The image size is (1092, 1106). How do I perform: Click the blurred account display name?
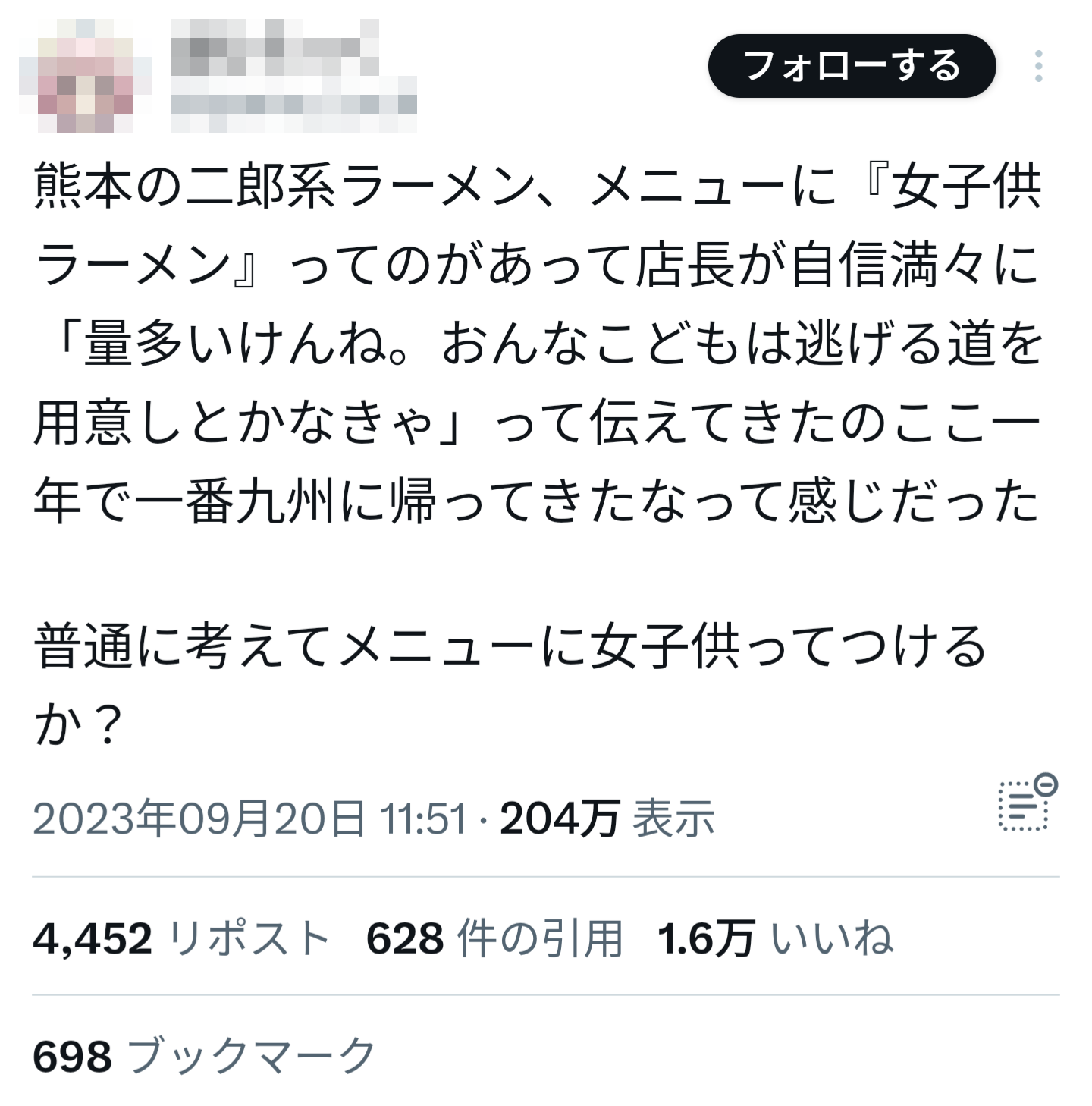(x=275, y=47)
